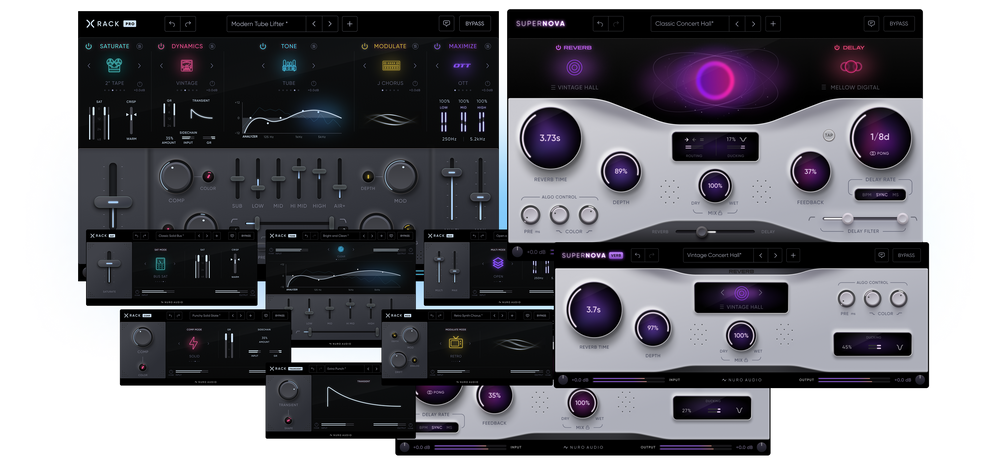Select the Dynamics module header
The height and width of the screenshot is (466, 1000).
click(x=186, y=46)
